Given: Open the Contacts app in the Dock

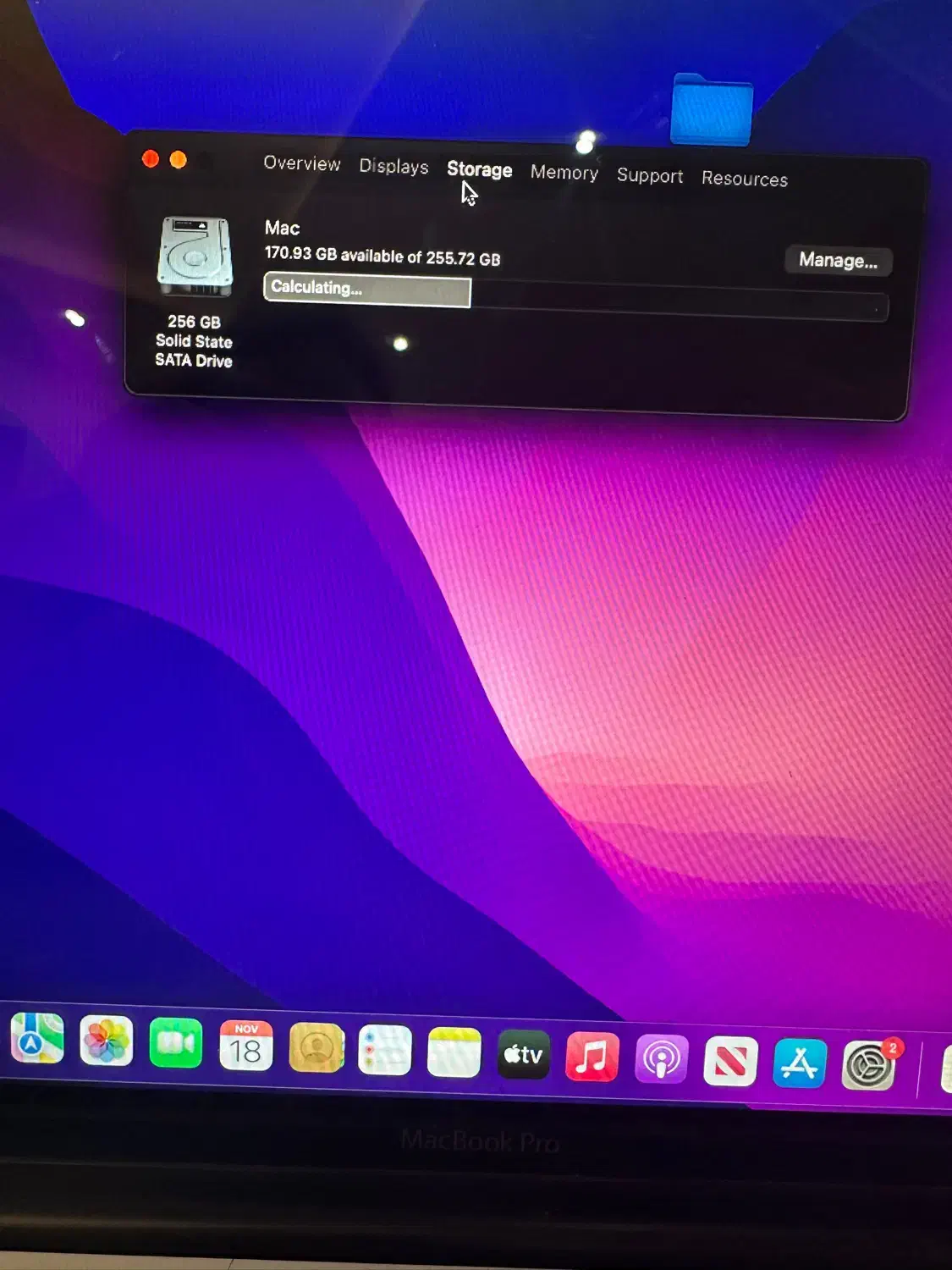Looking at the screenshot, I should point(316,1048).
